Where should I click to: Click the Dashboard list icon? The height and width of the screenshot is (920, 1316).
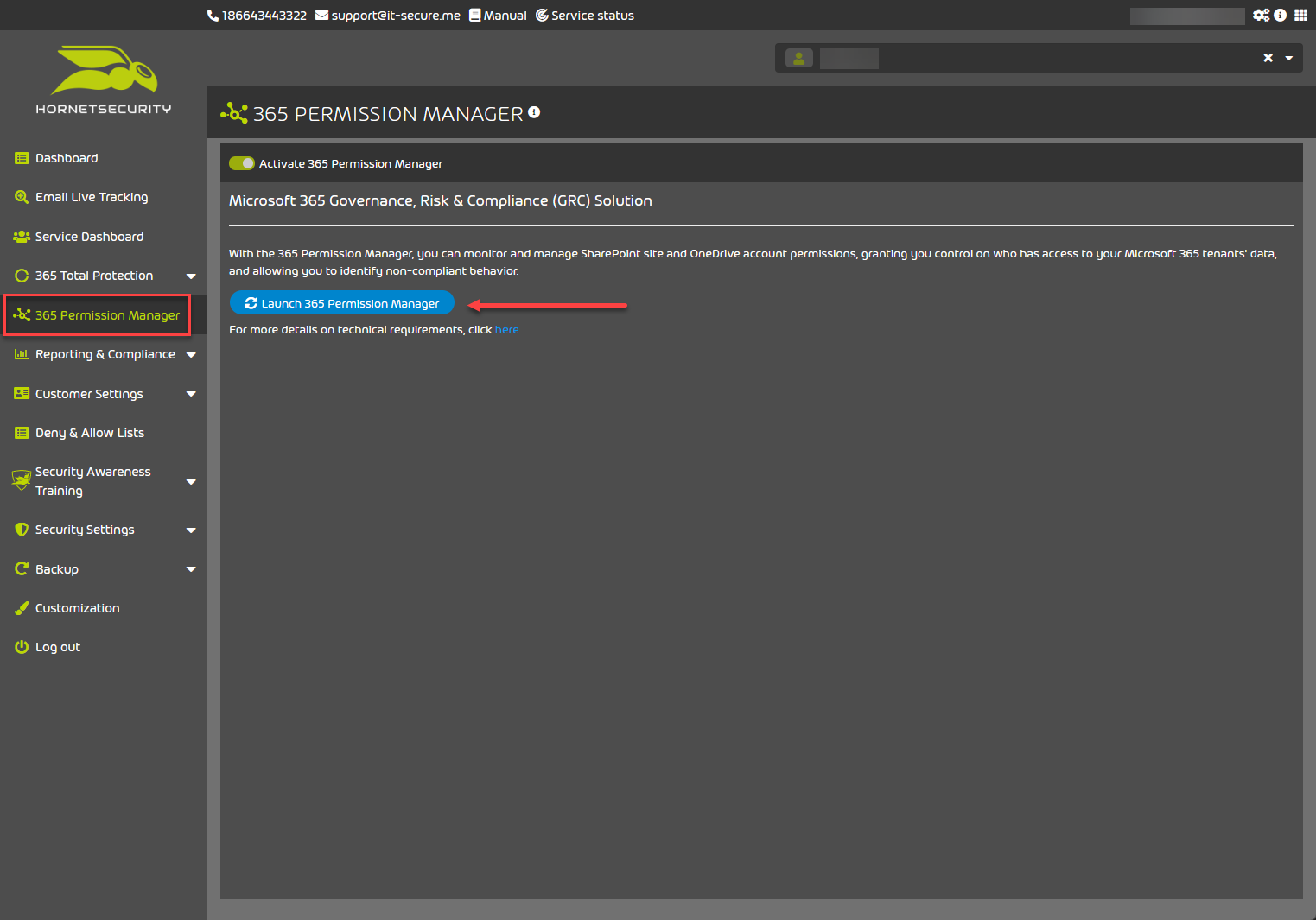pyautogui.click(x=22, y=158)
